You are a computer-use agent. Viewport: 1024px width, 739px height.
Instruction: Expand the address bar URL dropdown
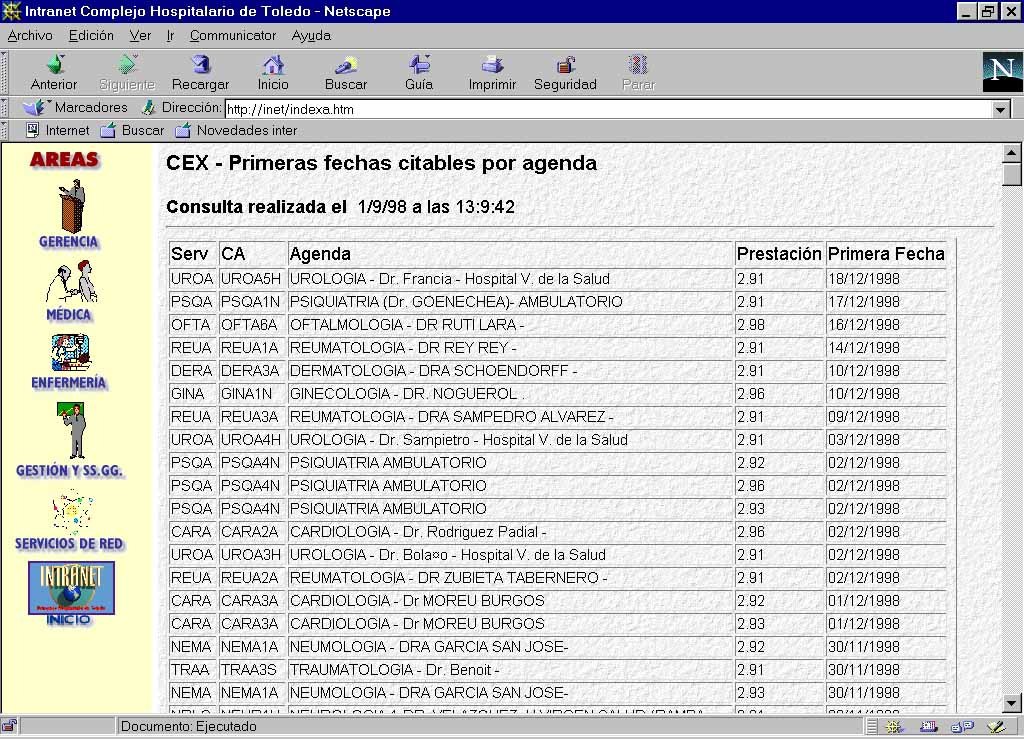1000,110
